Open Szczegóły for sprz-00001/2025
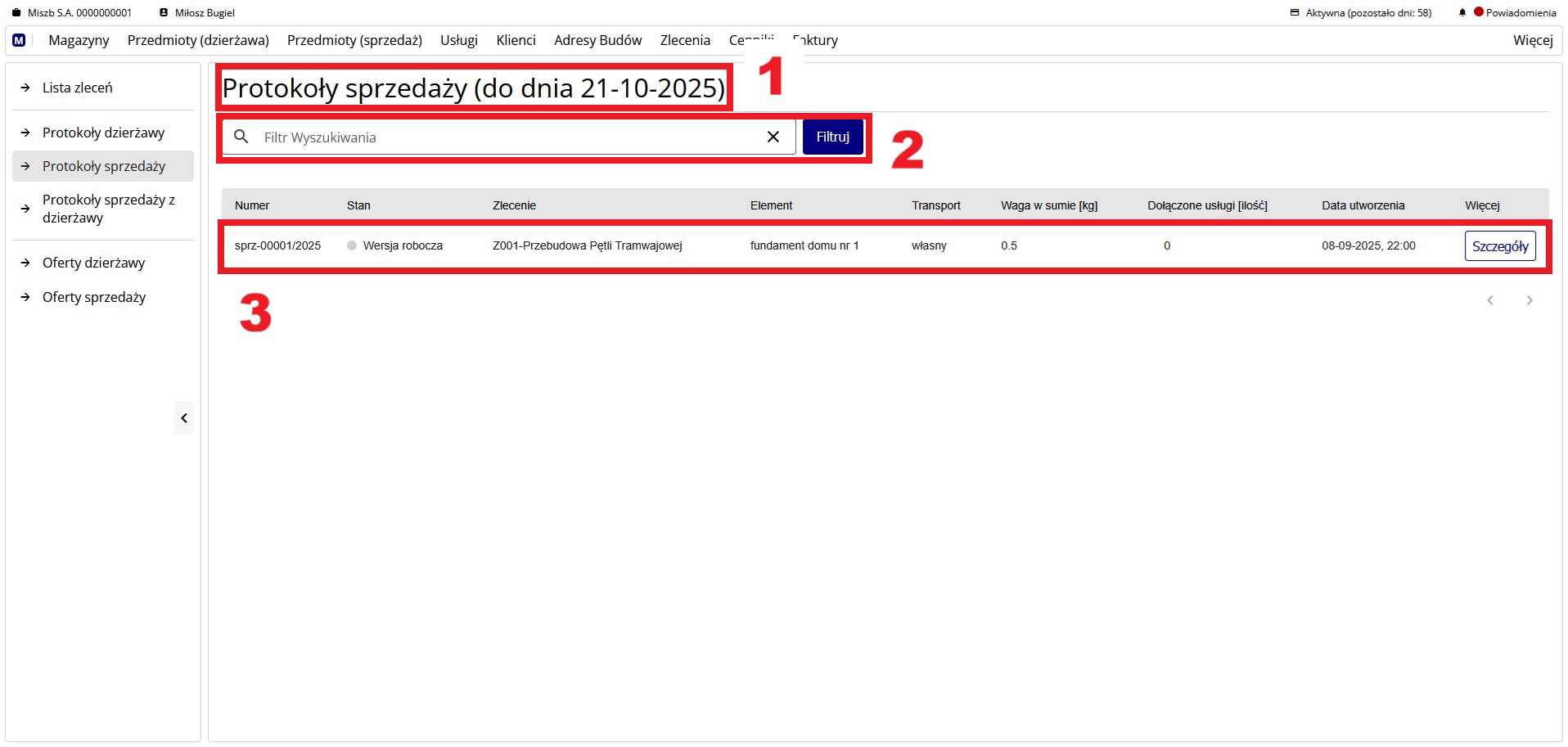 [x=1499, y=246]
